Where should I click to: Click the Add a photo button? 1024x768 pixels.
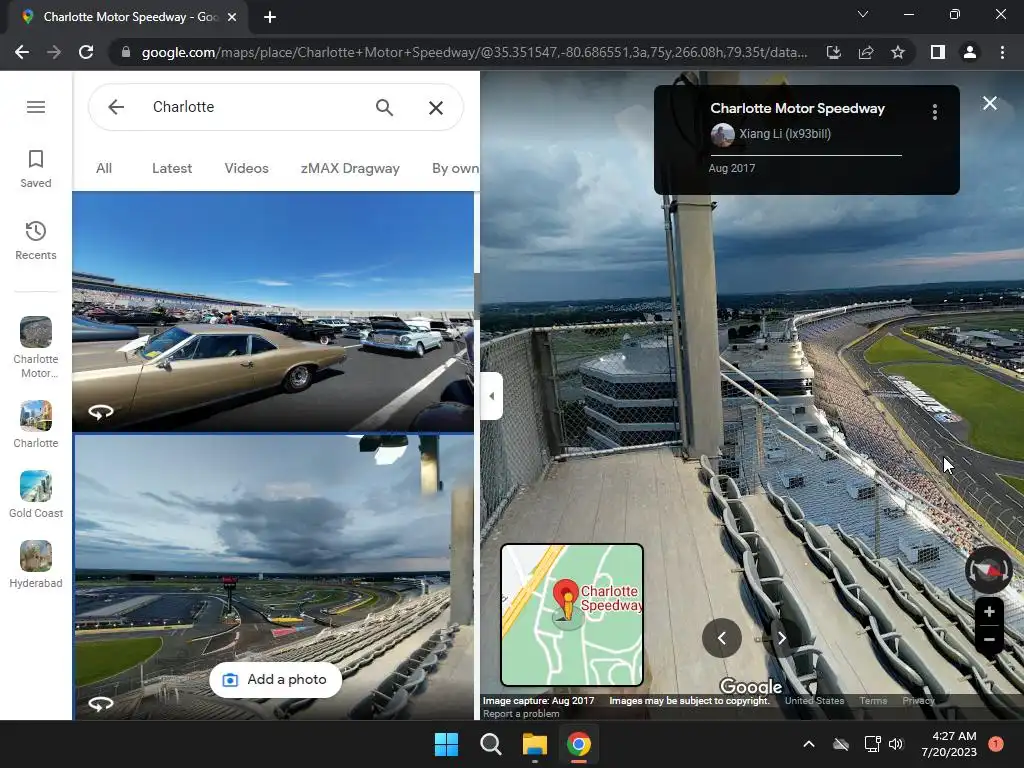click(x=276, y=680)
